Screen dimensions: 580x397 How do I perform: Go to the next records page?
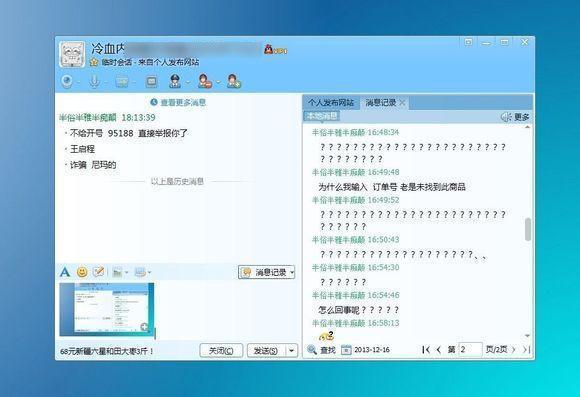(513, 349)
